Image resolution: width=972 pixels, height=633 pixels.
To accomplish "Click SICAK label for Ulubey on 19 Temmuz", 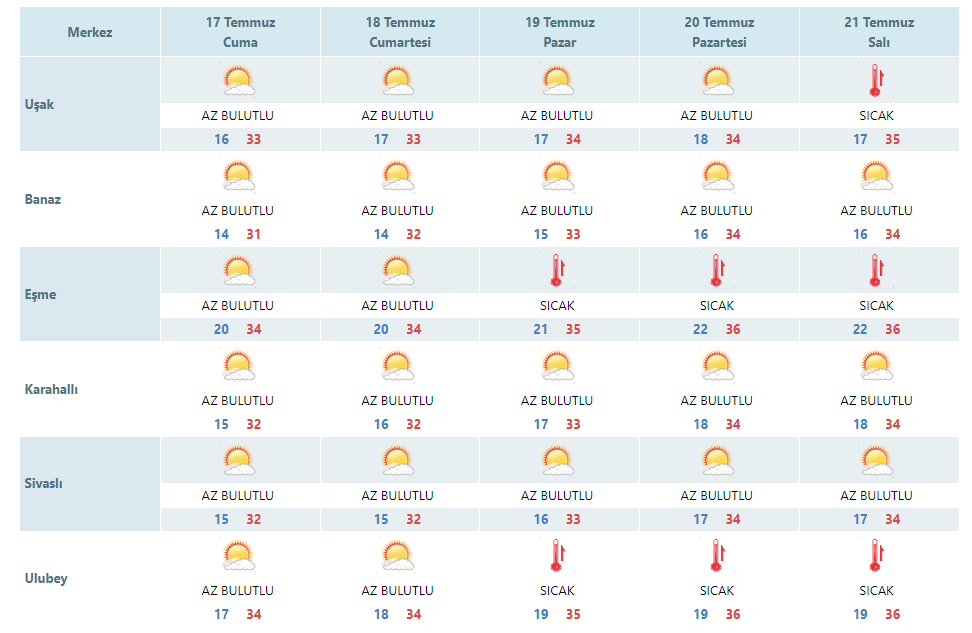I will click(557, 591).
